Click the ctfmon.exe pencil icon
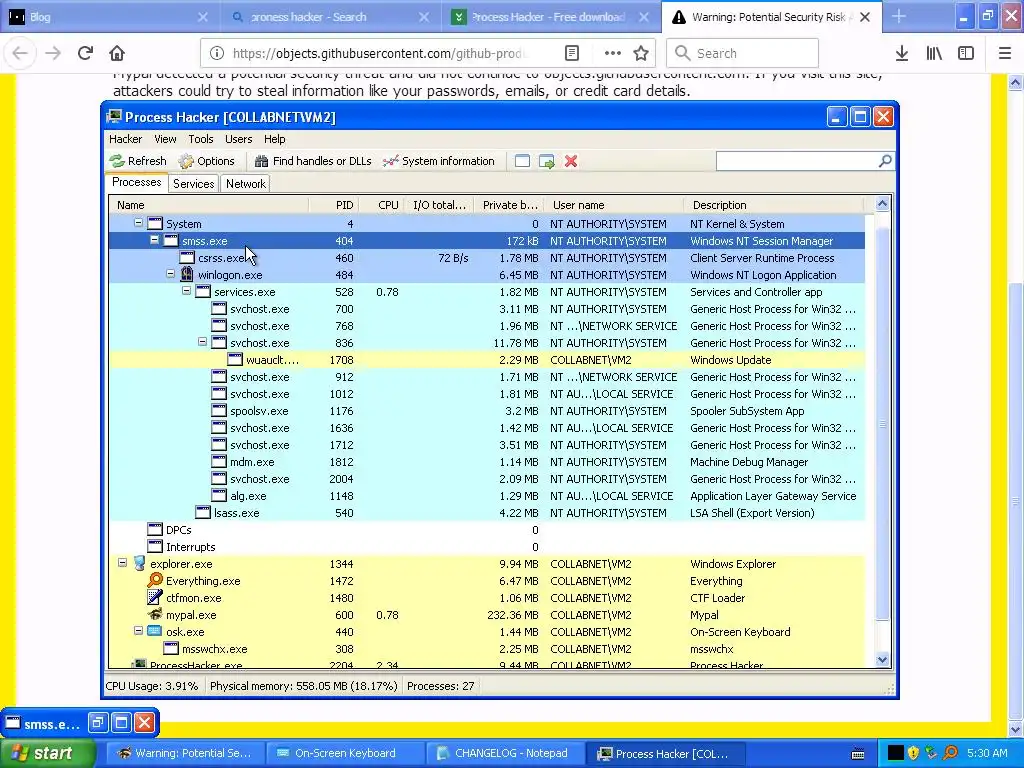1024x768 pixels. 155,597
